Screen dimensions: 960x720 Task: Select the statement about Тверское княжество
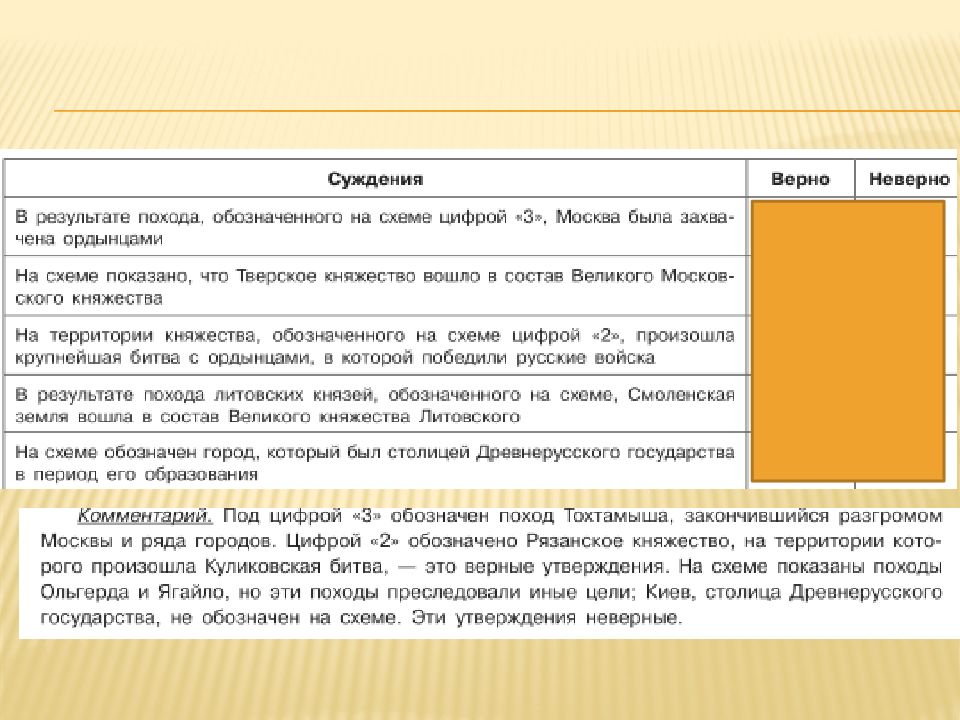click(374, 287)
